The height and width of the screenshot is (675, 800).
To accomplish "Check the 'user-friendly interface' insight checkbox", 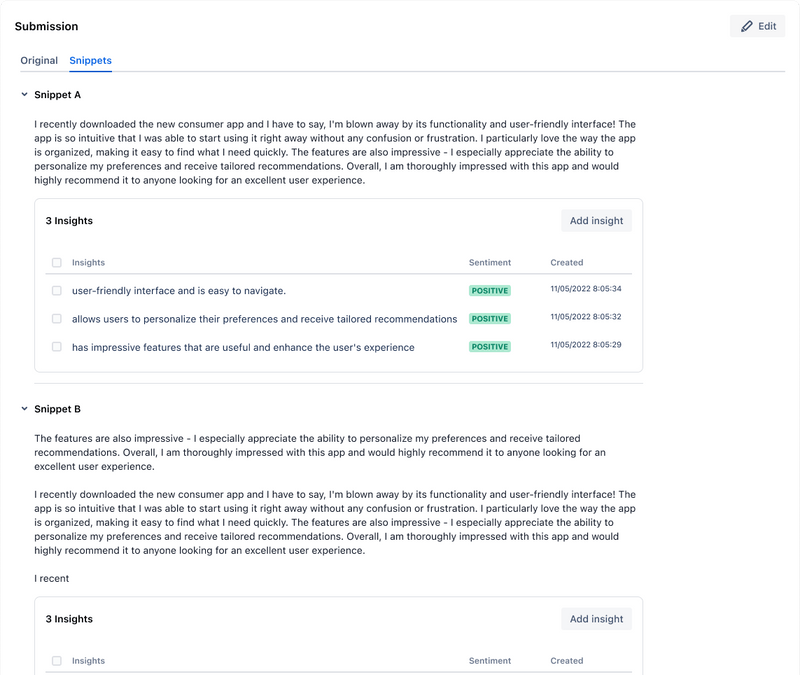I will tap(57, 291).
